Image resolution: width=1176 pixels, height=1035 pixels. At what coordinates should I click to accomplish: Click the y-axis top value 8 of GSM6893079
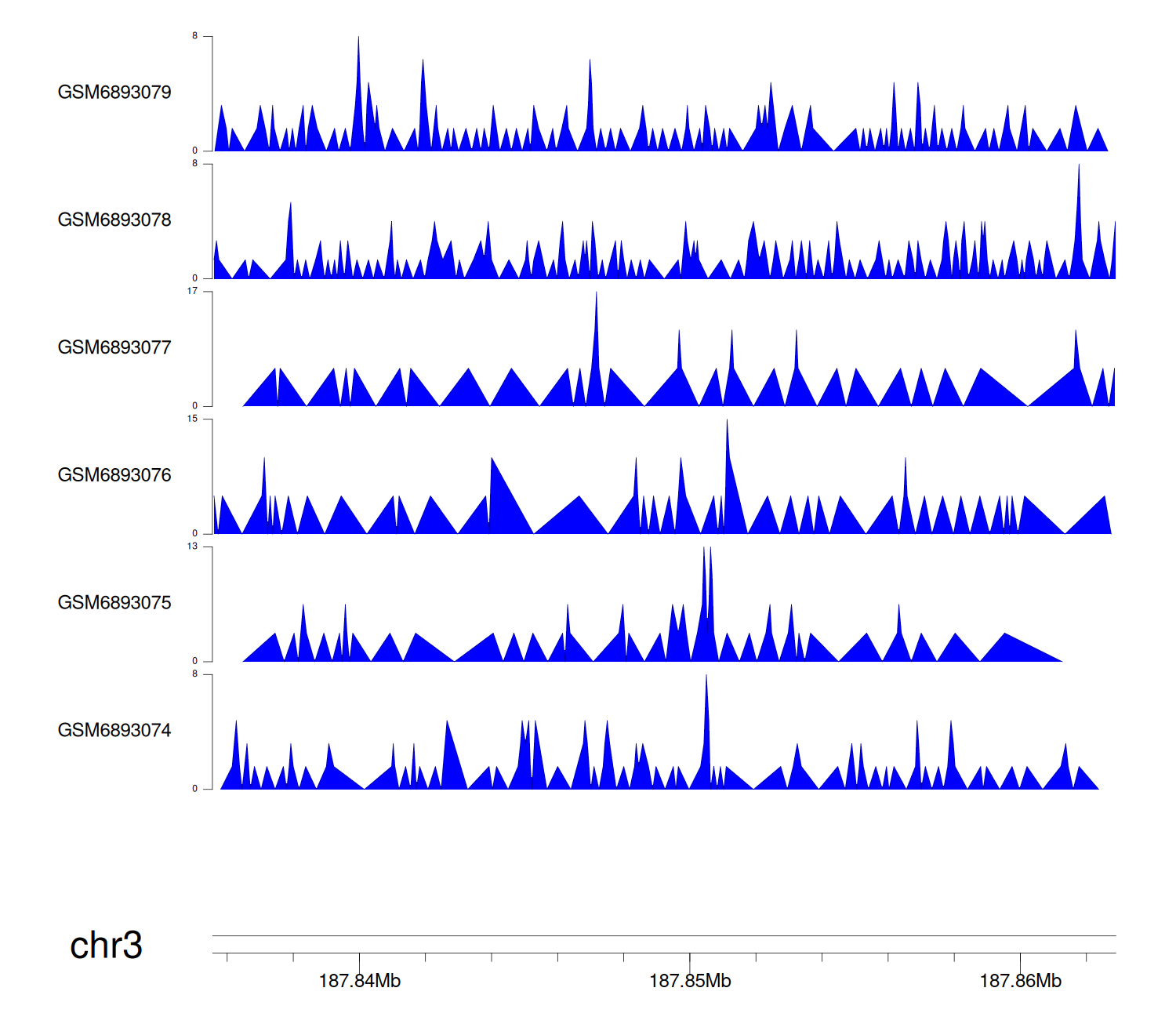click(x=195, y=36)
